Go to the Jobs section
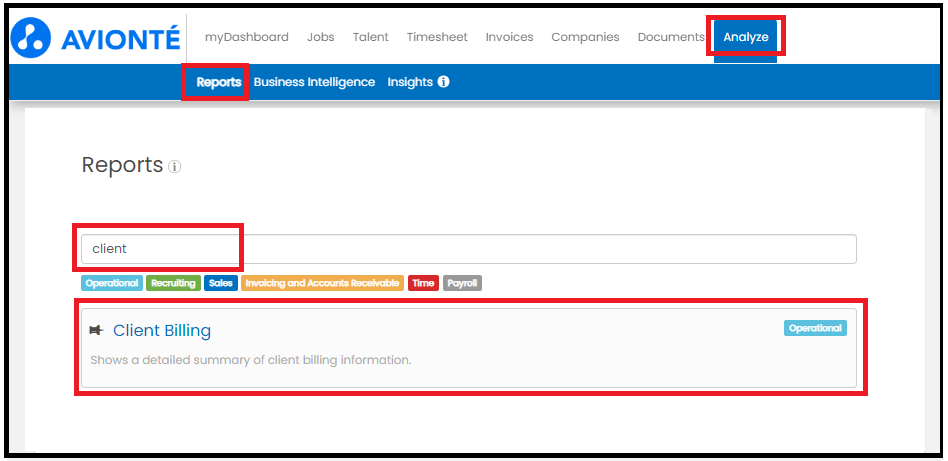This screenshot has height=461, width=948. tap(320, 37)
